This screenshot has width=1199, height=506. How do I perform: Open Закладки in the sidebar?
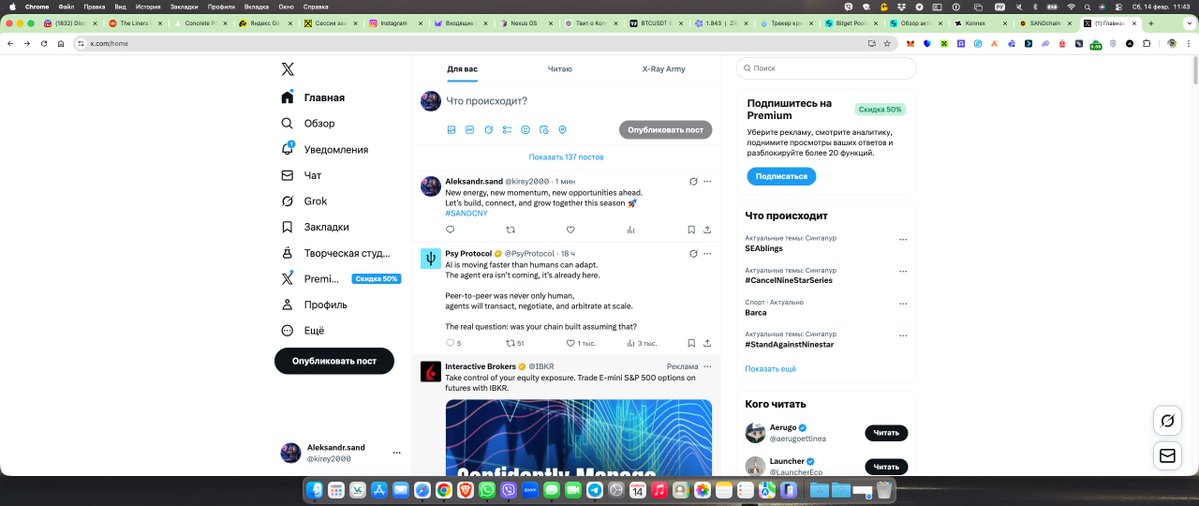(x=315, y=227)
